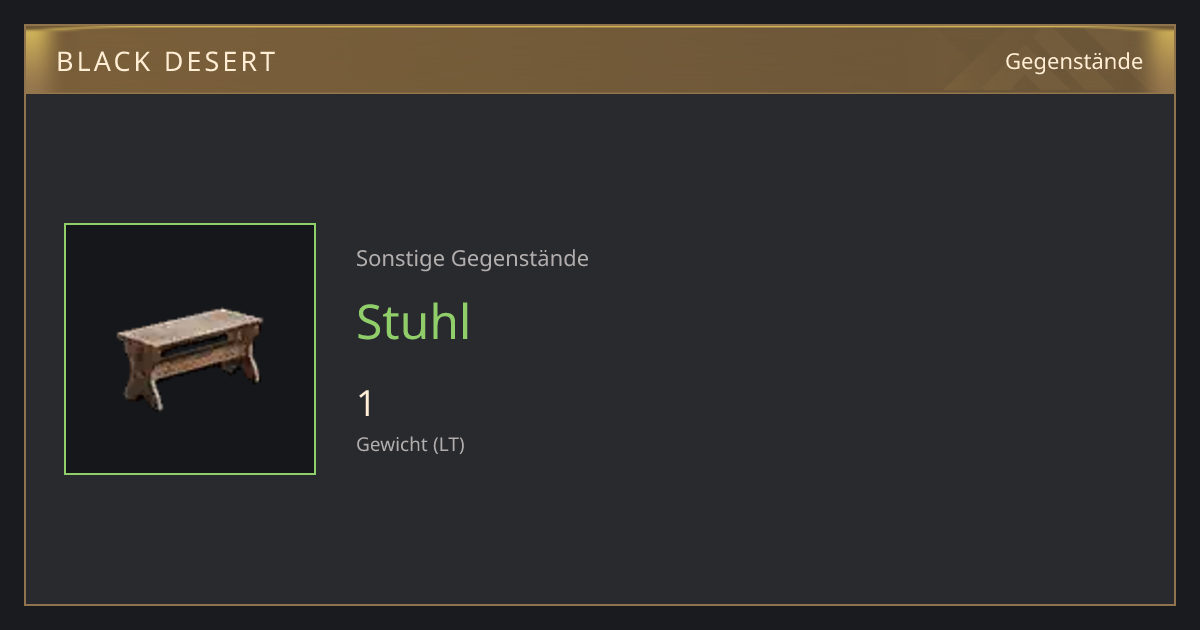The height and width of the screenshot is (630, 1200).
Task: Open the BLACK DESERT title link
Action: click(x=166, y=62)
